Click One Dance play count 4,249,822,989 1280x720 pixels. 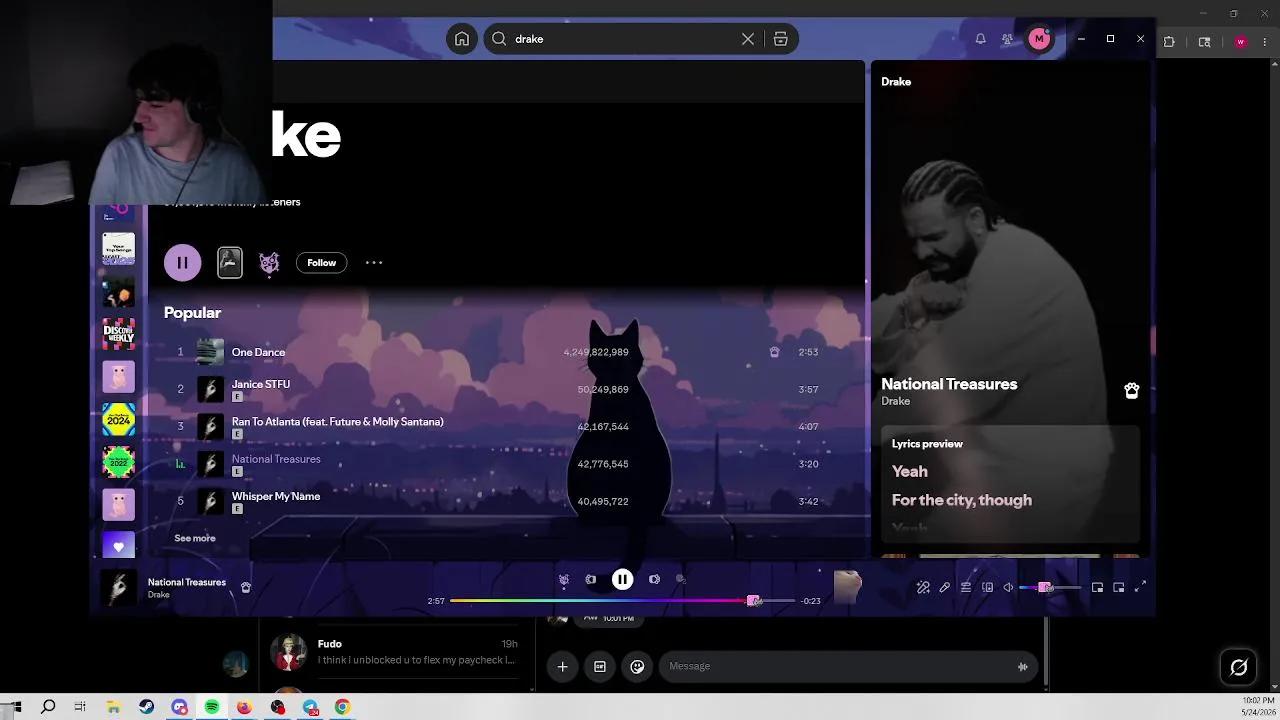tap(596, 352)
